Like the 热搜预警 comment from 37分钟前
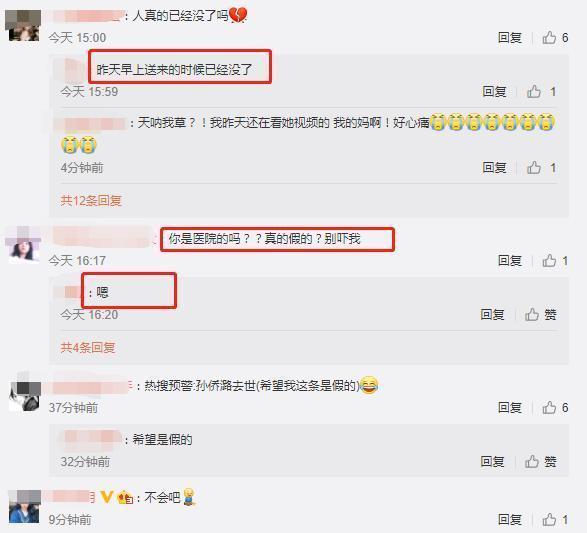The image size is (587, 533). click(555, 407)
